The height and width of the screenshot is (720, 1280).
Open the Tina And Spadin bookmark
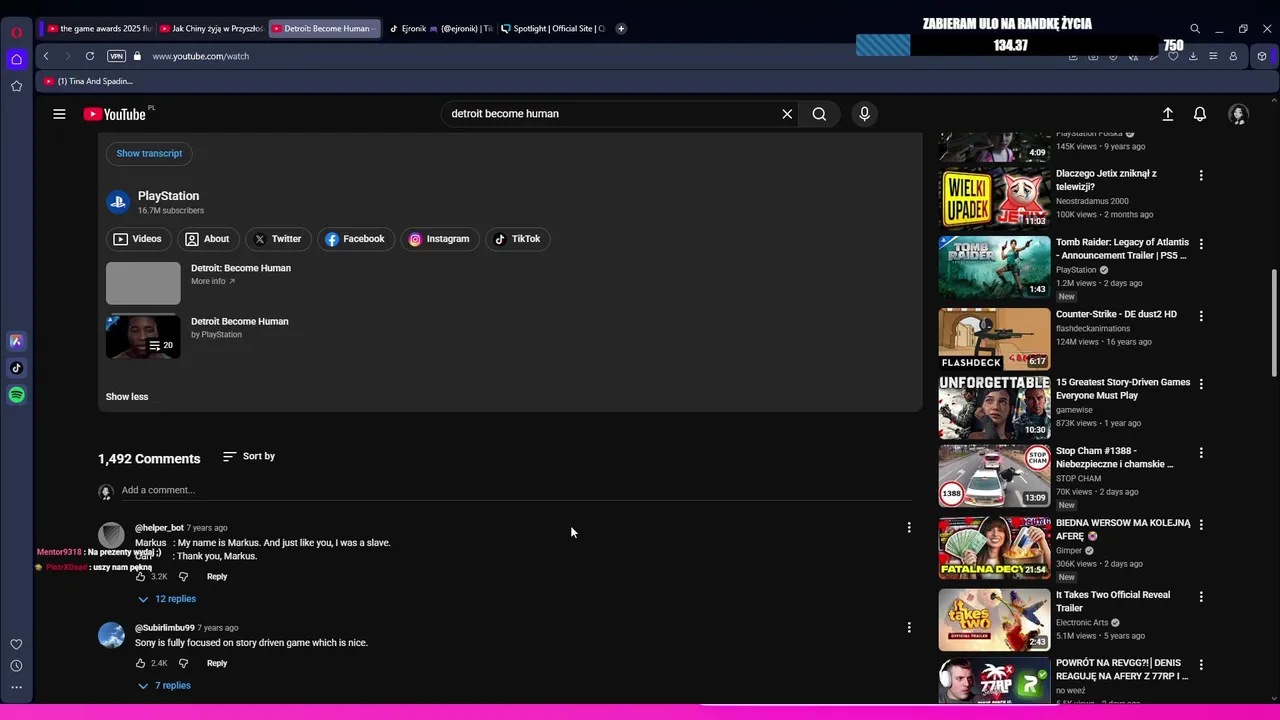pos(88,81)
